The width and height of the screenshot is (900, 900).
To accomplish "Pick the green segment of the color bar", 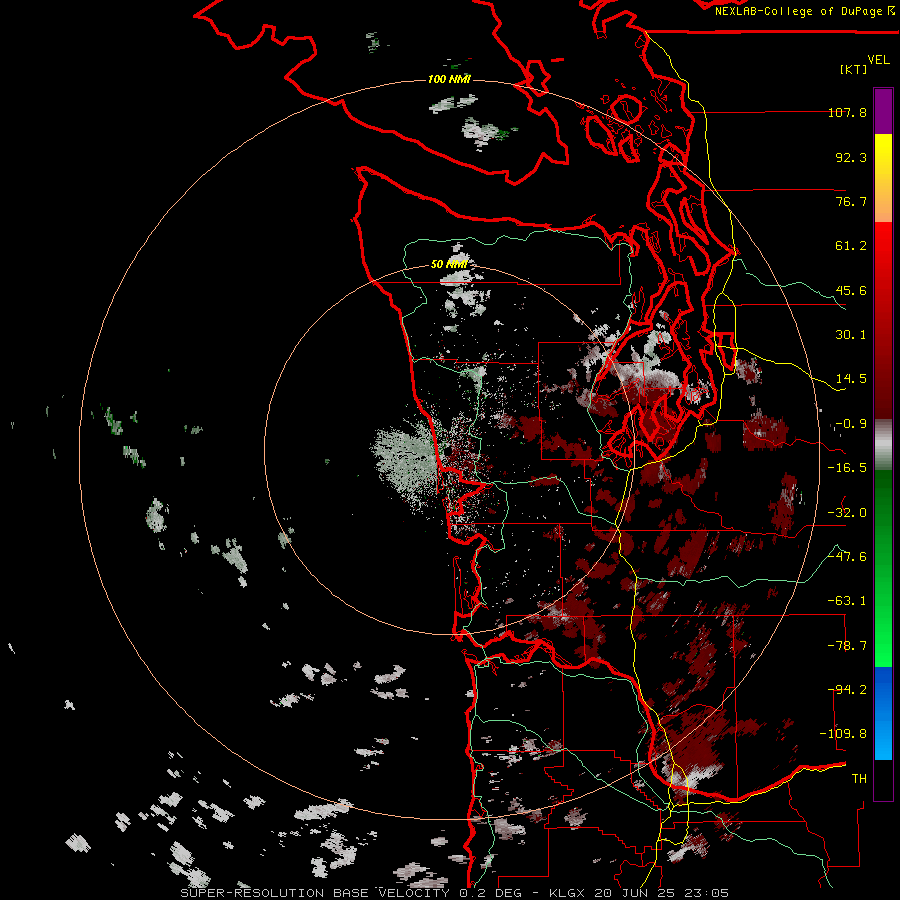I will pyautogui.click(x=883, y=568).
